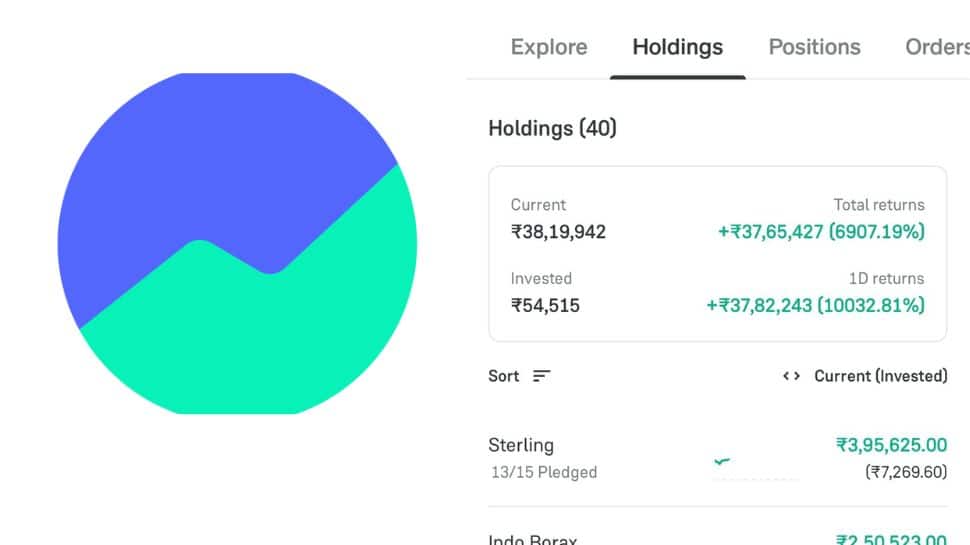Click Sterling's current value ₹3,95,625.00
This screenshot has width=970, height=545.
pos(891,445)
